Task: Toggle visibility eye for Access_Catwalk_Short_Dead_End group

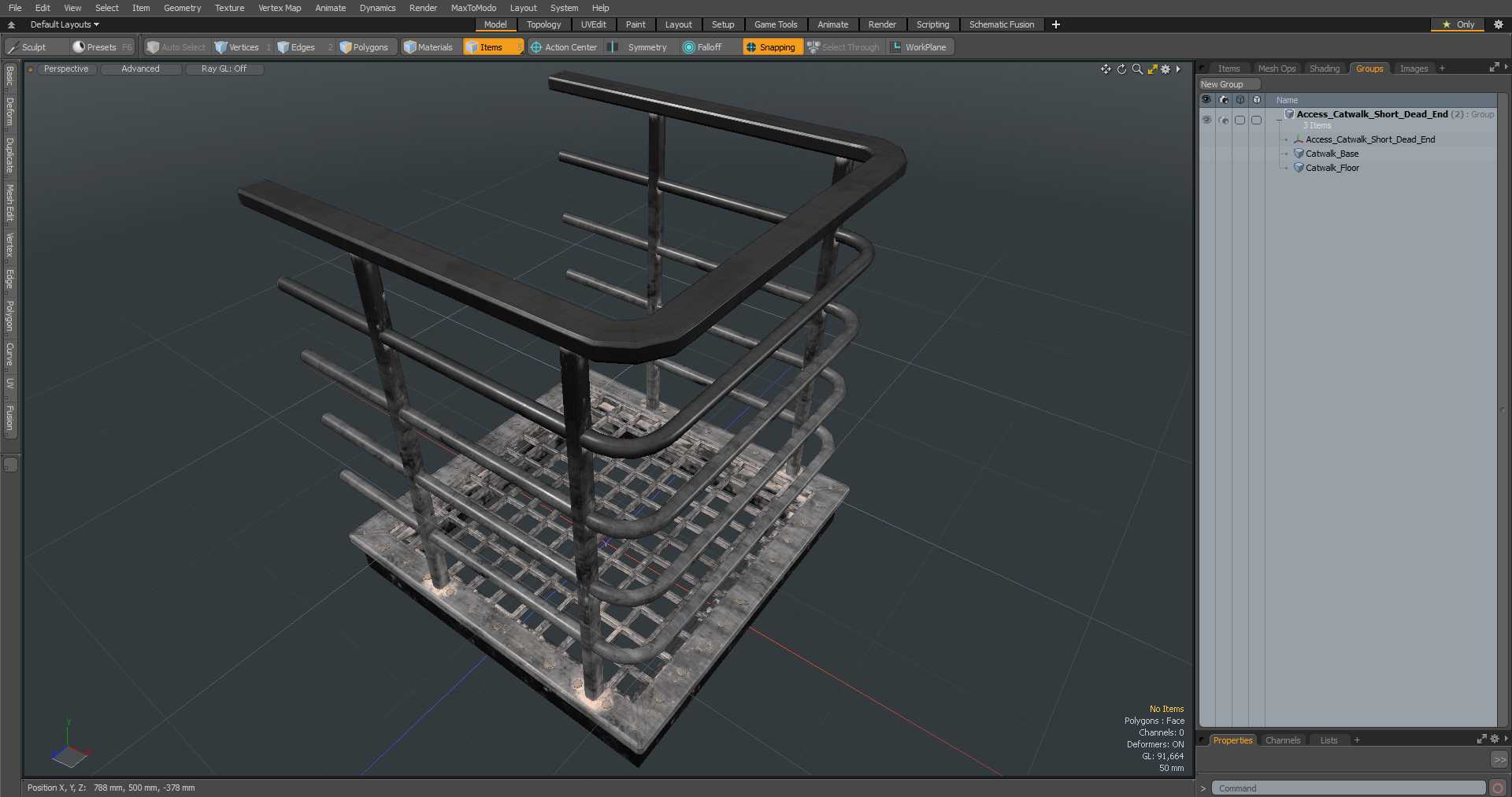Action: 1206,120
